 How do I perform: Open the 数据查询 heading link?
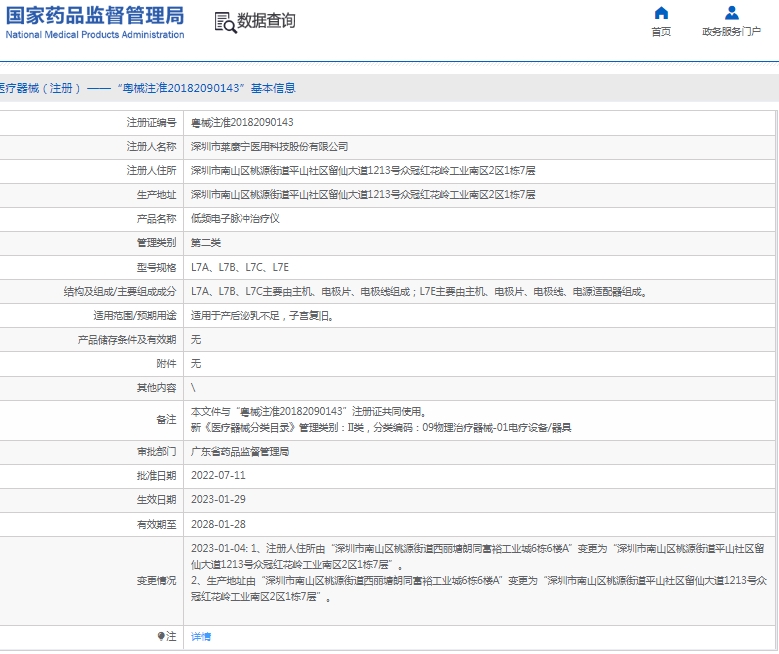pyautogui.click(x=266, y=21)
